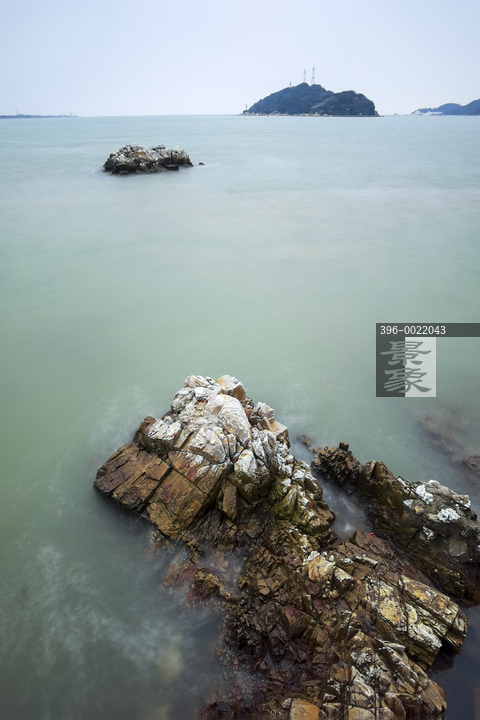The width and height of the screenshot is (480, 720).
Task: Select the small isolated rock in the sea
Action: [147, 159]
